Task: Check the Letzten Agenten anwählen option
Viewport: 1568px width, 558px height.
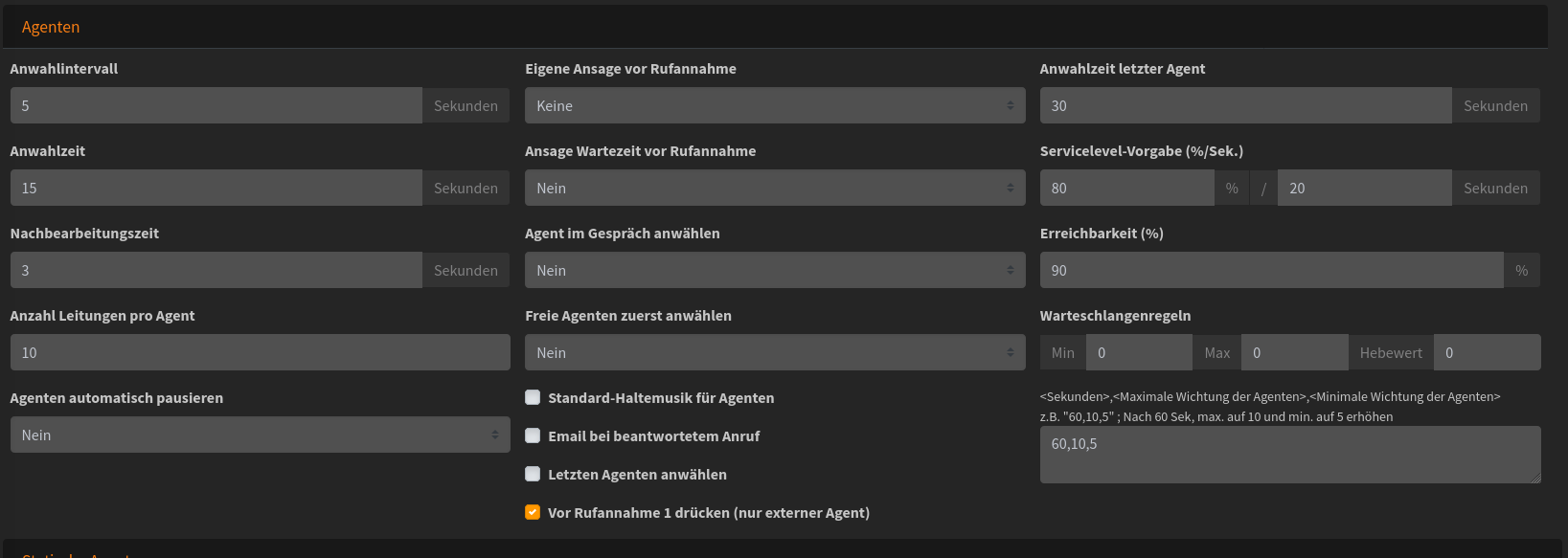Action: click(x=533, y=474)
